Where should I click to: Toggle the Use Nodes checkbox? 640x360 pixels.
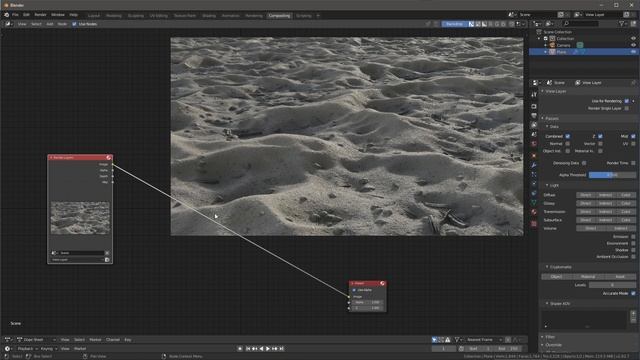(74, 24)
